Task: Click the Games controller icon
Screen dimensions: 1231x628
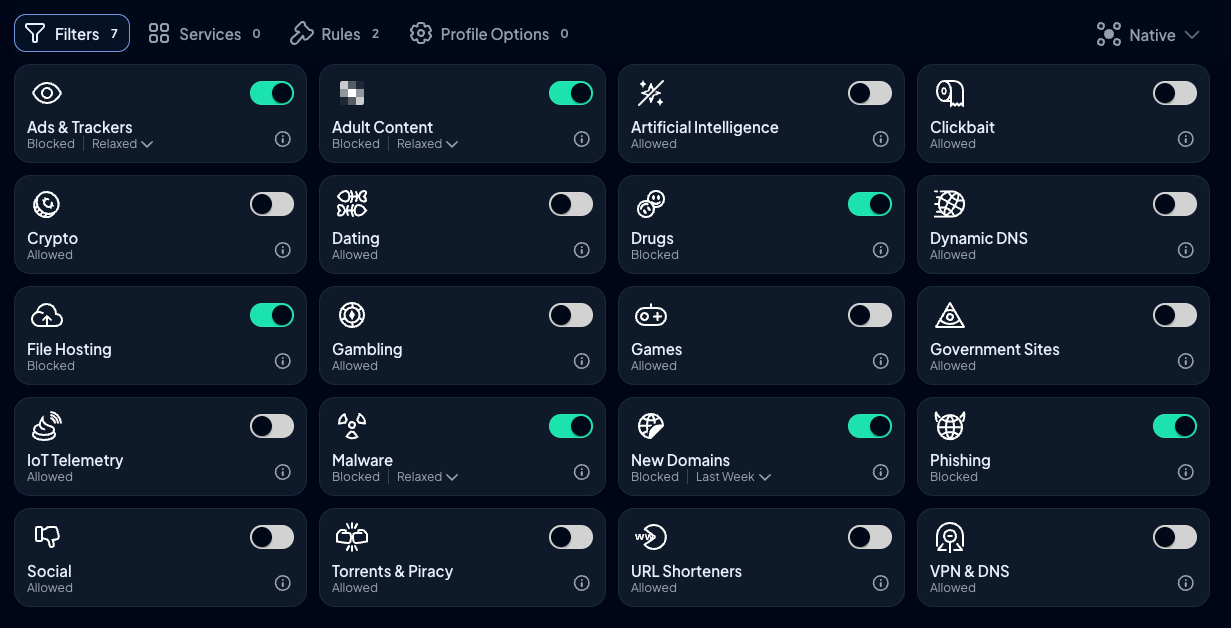Action: 651,316
